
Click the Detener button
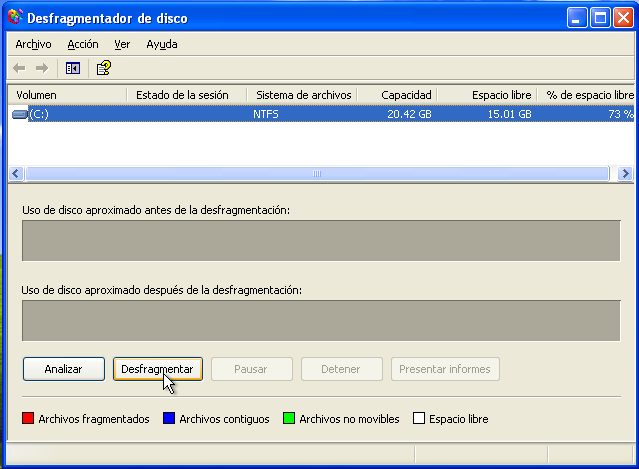[x=342, y=369]
